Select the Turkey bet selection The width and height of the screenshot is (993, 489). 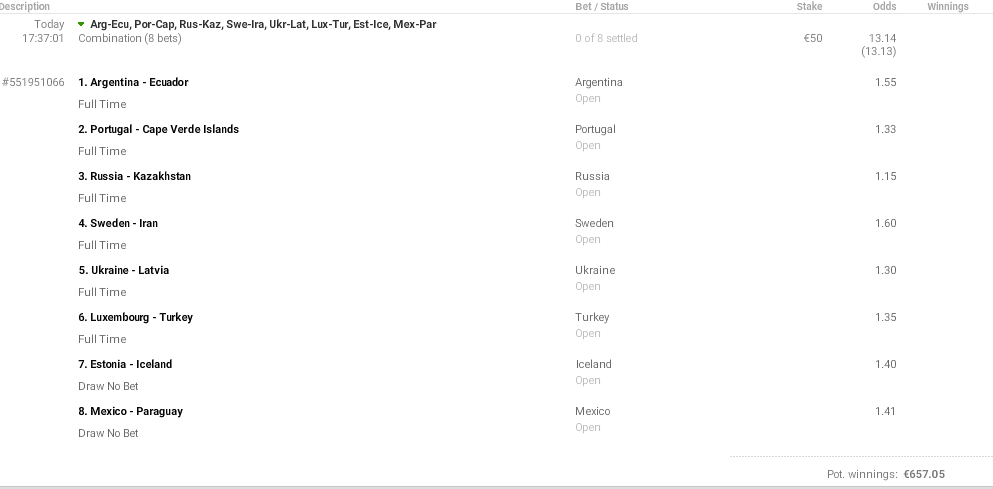click(592, 317)
